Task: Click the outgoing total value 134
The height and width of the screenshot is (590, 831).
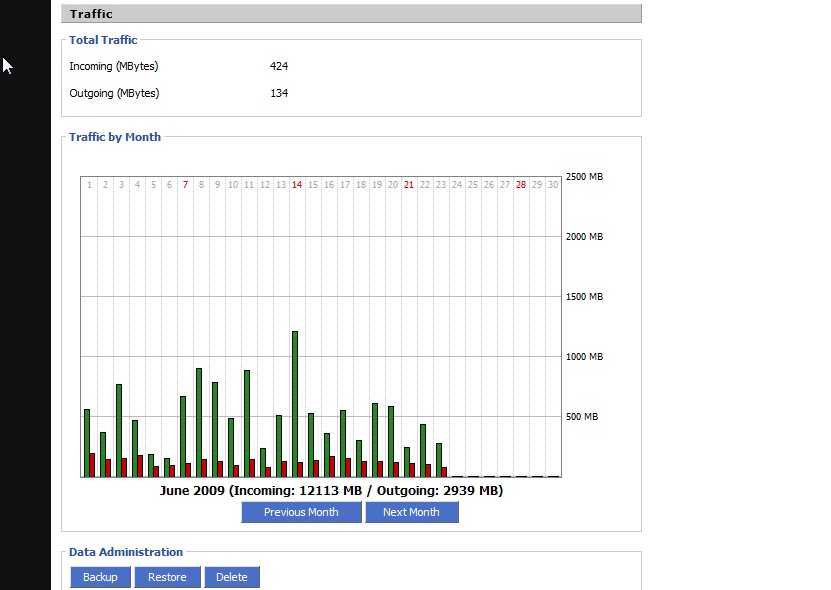Action: coord(279,93)
